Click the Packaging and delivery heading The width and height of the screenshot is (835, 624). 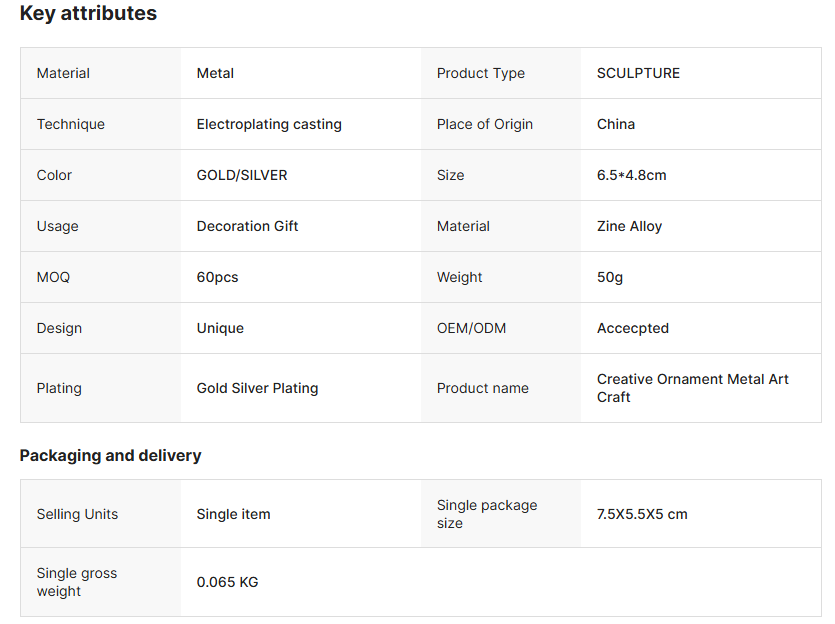pyautogui.click(x=110, y=455)
